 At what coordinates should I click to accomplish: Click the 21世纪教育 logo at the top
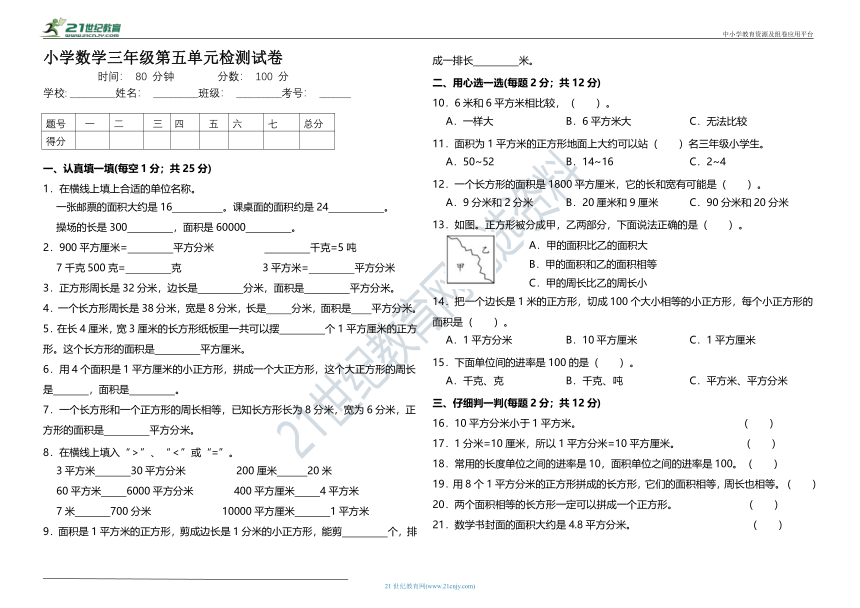(x=82, y=28)
